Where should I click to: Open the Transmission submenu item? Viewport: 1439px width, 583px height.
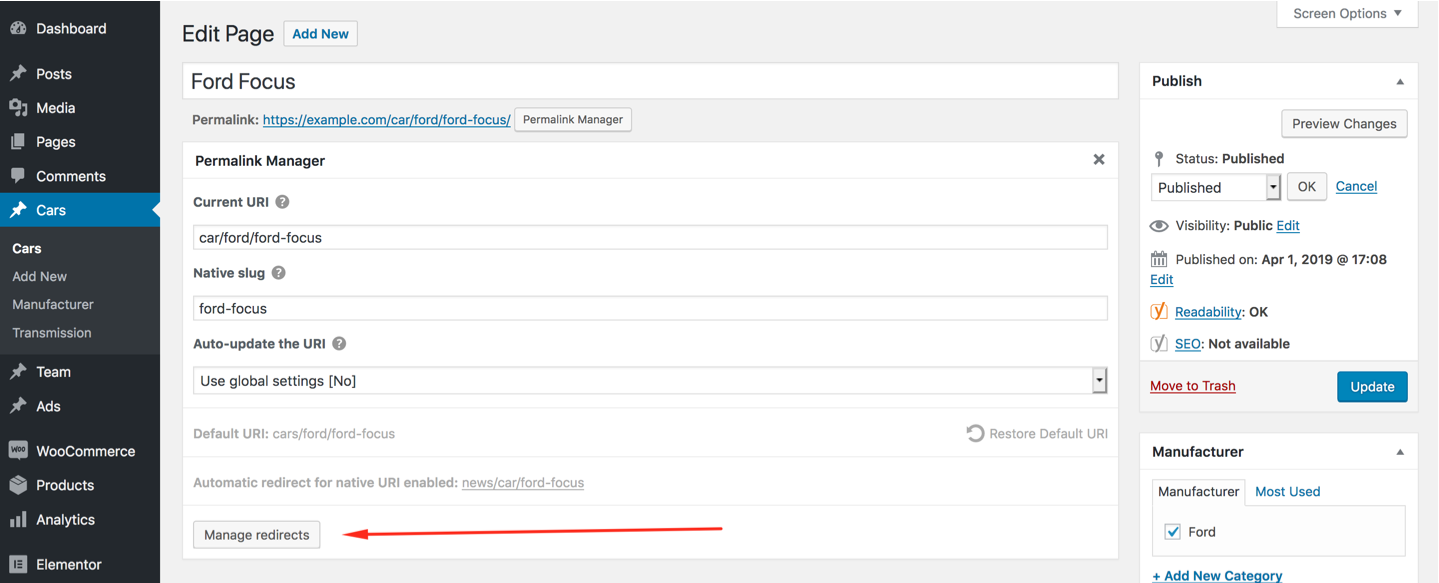tap(52, 333)
